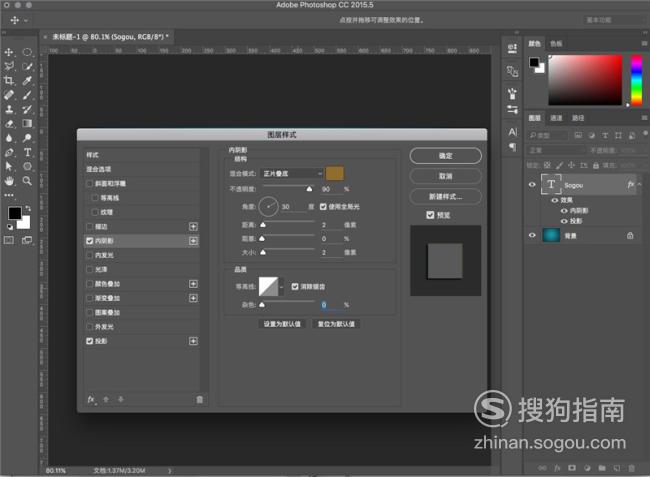This screenshot has height=477, width=650.
Task: Enable the 斜面和浮雕 (Bevel & Emboss) checkbox
Action: pyautogui.click(x=89, y=184)
